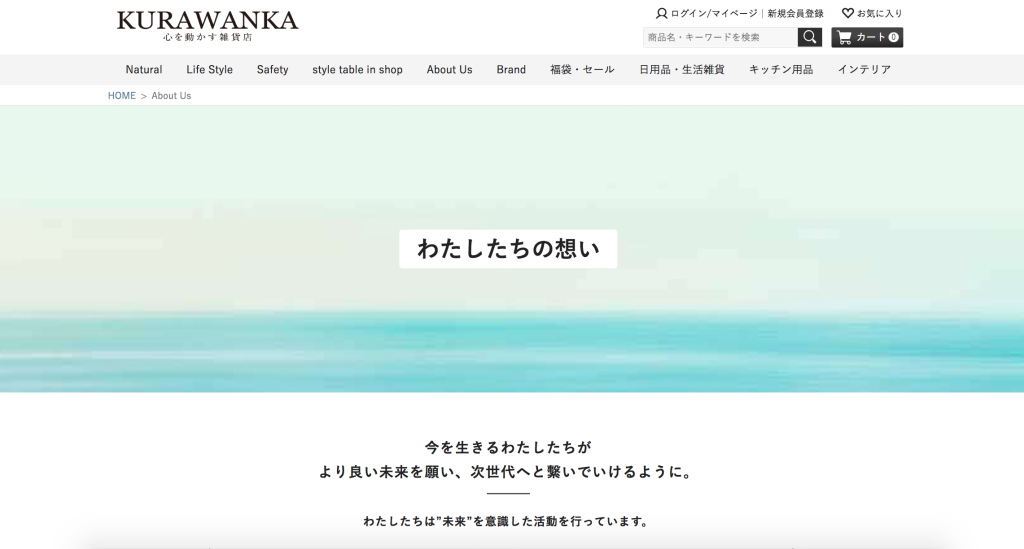Click the magnifying glass search button
Screen dimensions: 1024x549
[x=809, y=37]
